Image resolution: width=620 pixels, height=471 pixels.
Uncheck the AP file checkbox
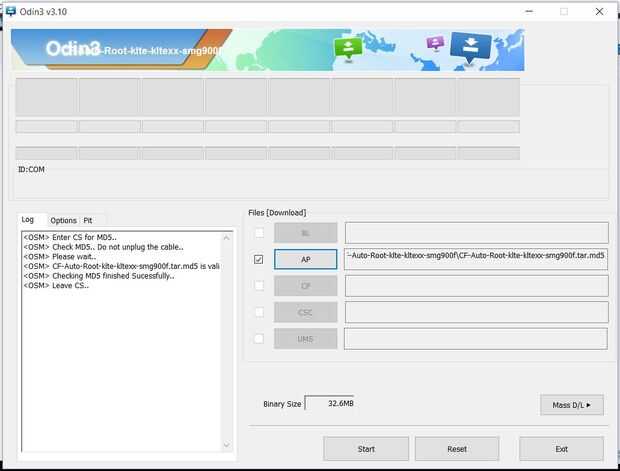[x=259, y=259]
